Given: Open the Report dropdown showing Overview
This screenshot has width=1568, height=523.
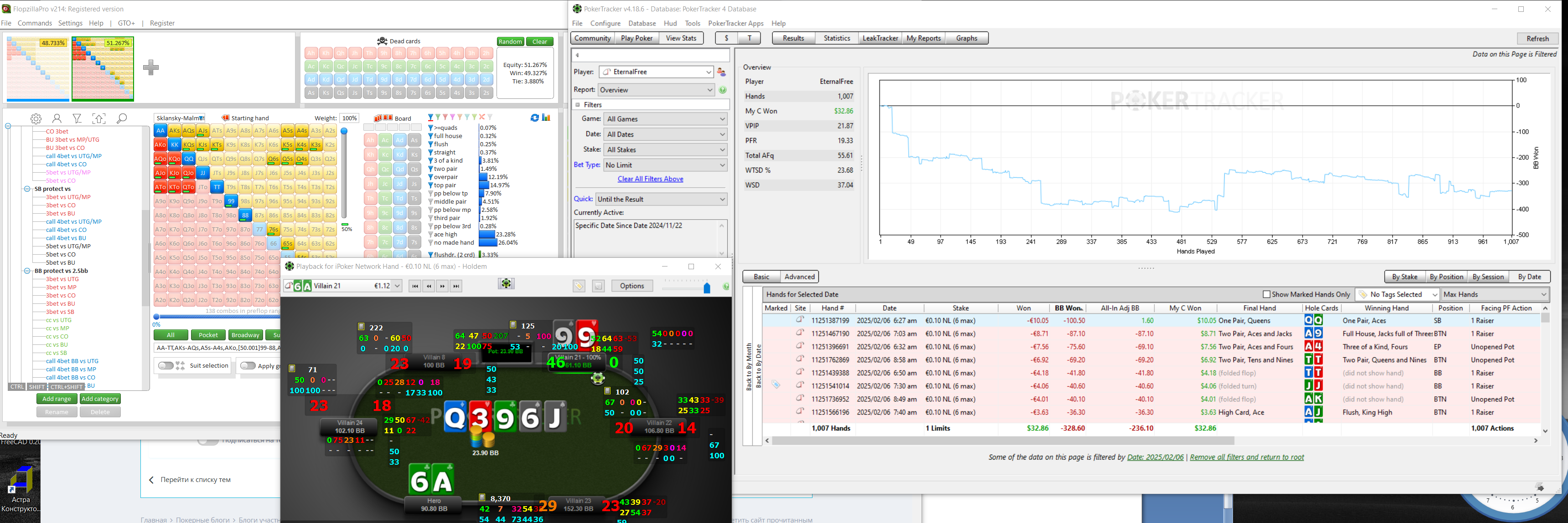Looking at the screenshot, I should point(656,90).
